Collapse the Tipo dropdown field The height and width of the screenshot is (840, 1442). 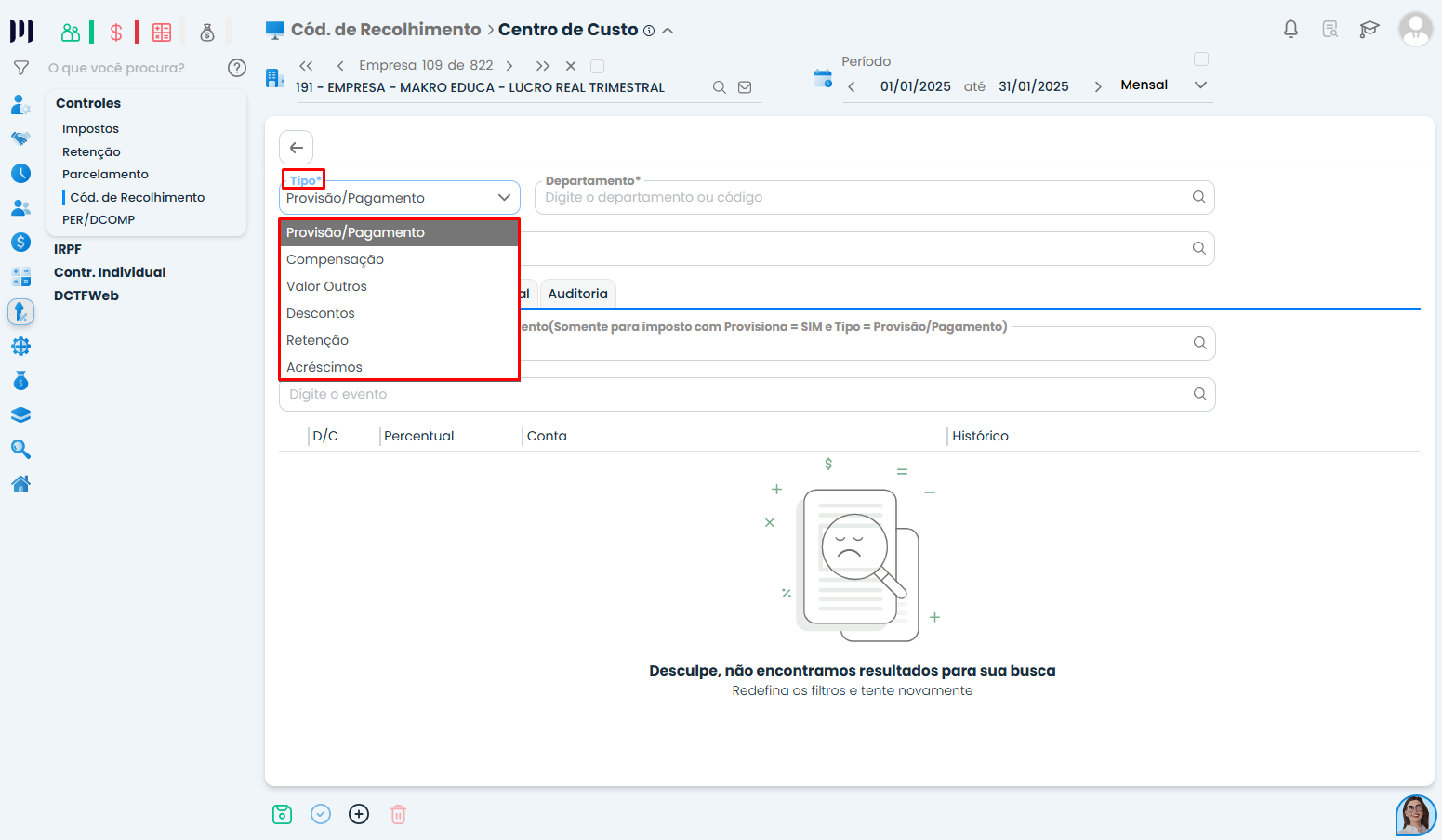pos(504,198)
